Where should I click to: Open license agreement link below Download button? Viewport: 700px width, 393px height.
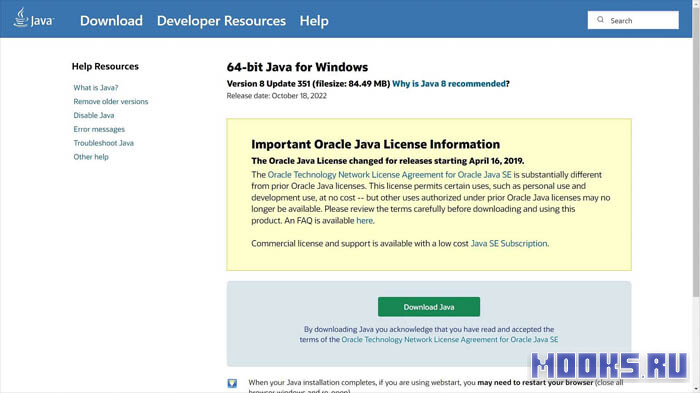point(450,339)
